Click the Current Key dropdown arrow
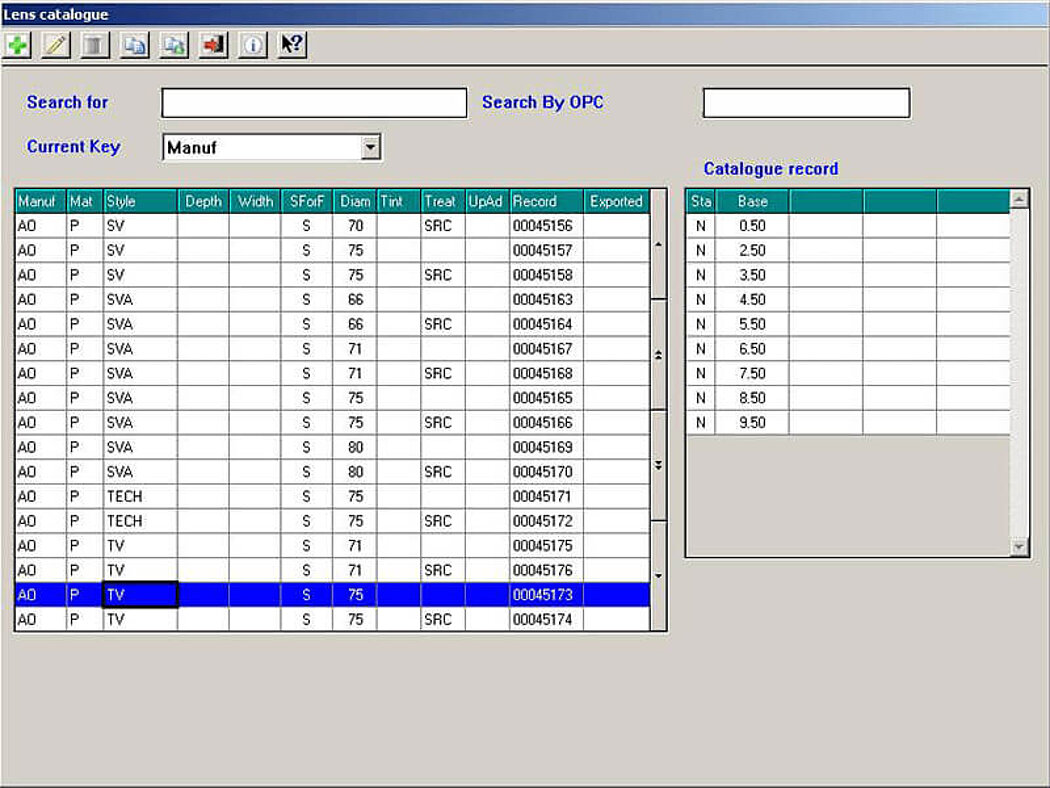Image resolution: width=1050 pixels, height=788 pixels. (x=372, y=146)
